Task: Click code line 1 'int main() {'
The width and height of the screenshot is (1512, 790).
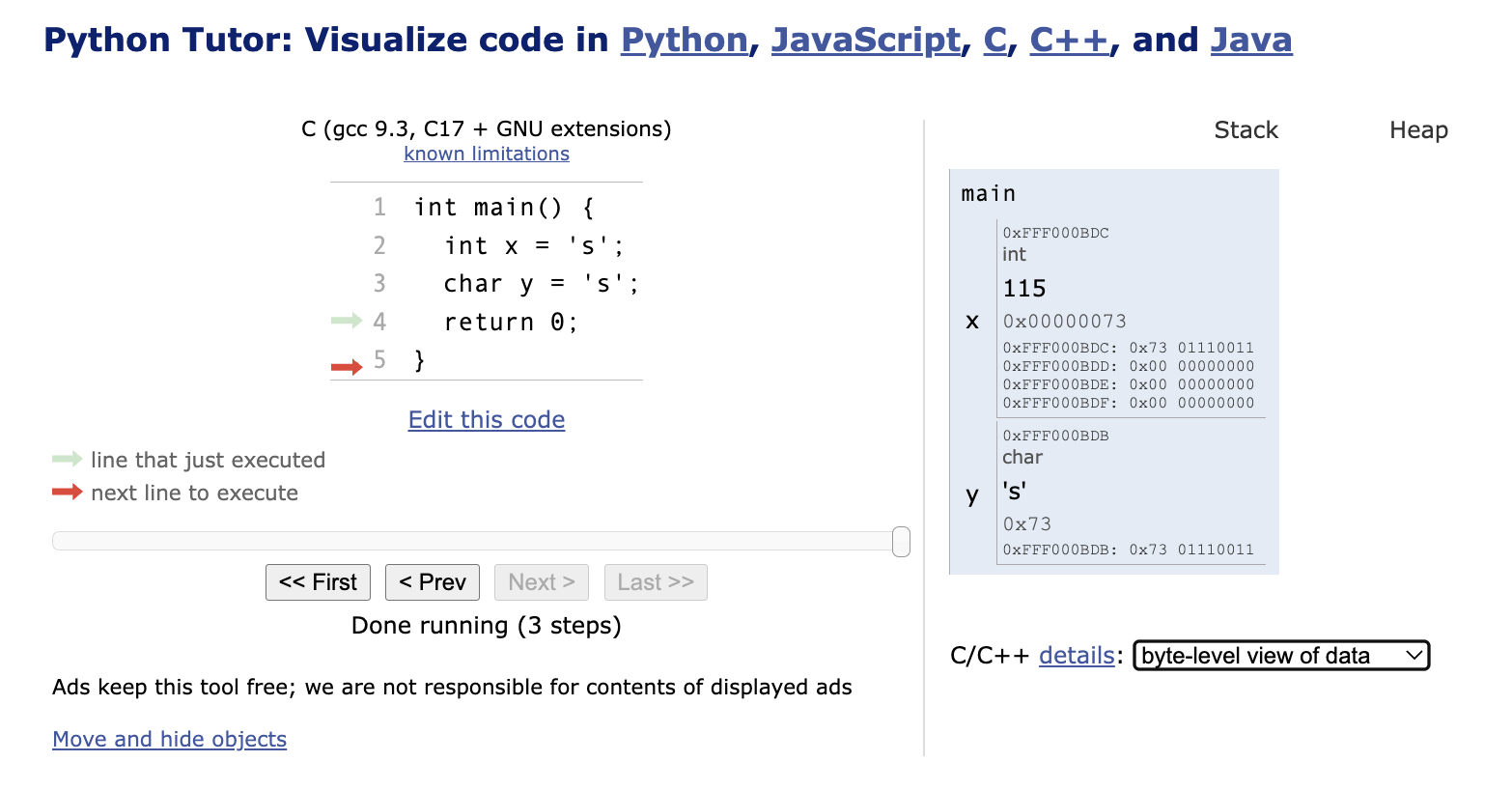Action: click(x=505, y=208)
